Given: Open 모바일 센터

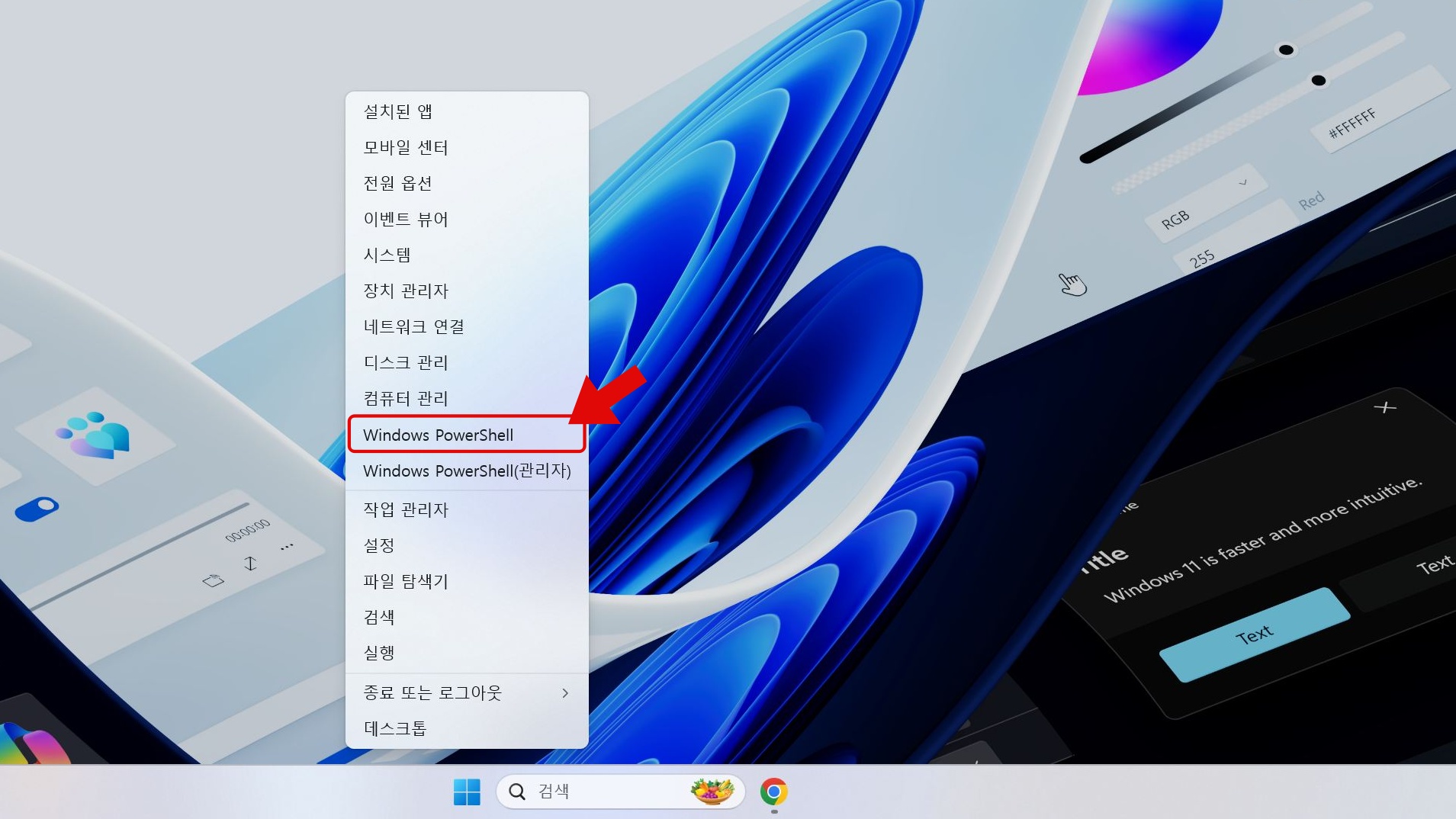Looking at the screenshot, I should point(406,147).
